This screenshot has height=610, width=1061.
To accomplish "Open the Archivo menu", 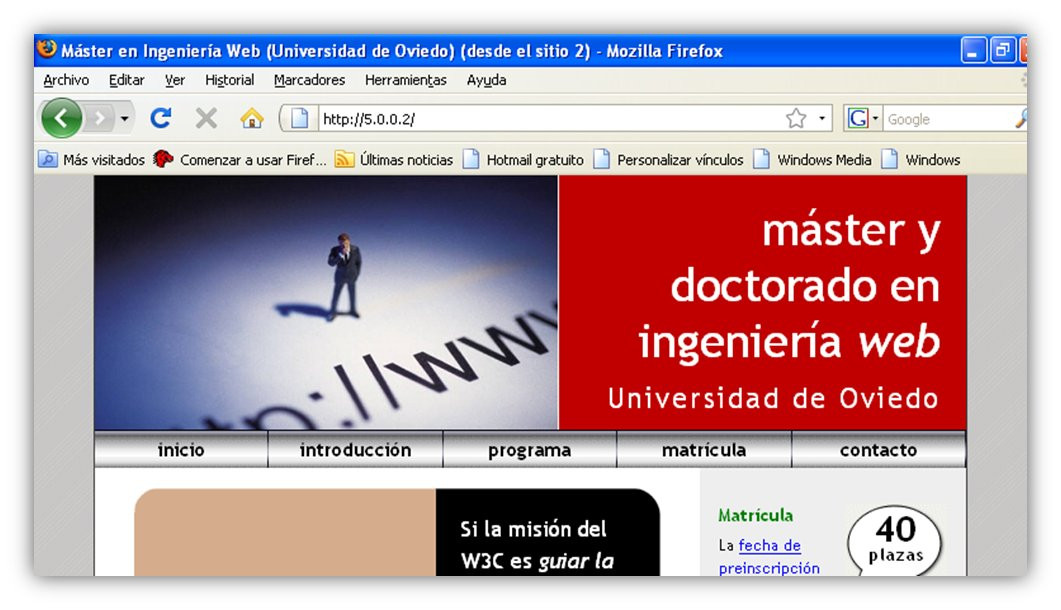I will tap(66, 80).
